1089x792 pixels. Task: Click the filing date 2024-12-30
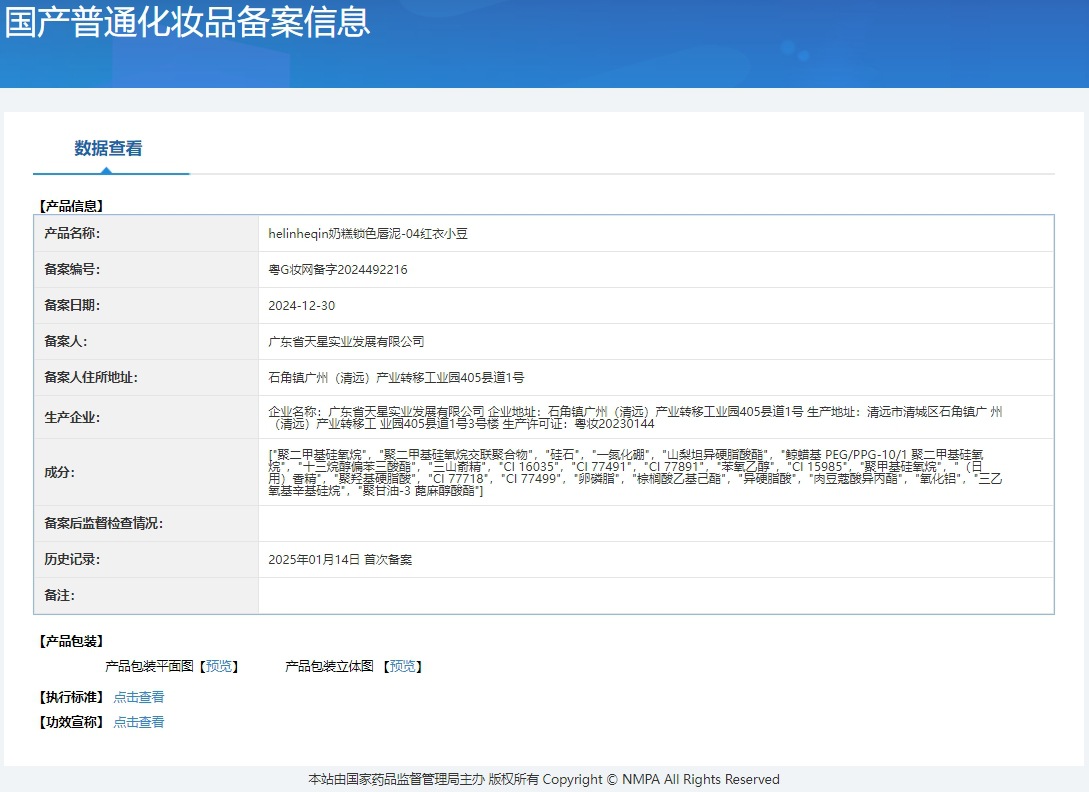301,306
